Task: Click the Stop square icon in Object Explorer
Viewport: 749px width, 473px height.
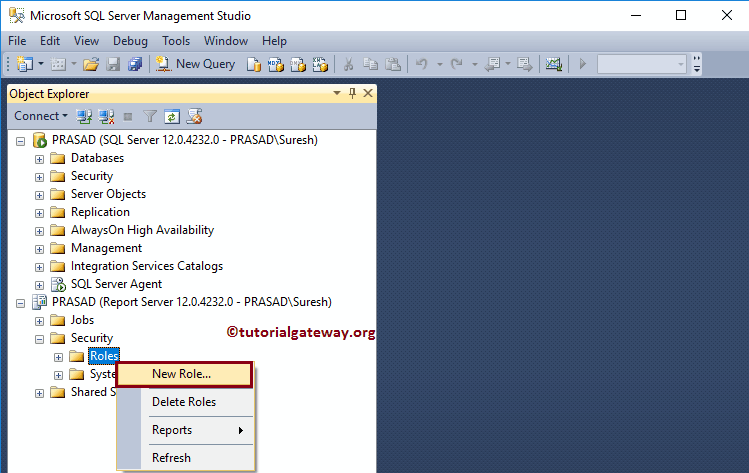Action: (128, 116)
